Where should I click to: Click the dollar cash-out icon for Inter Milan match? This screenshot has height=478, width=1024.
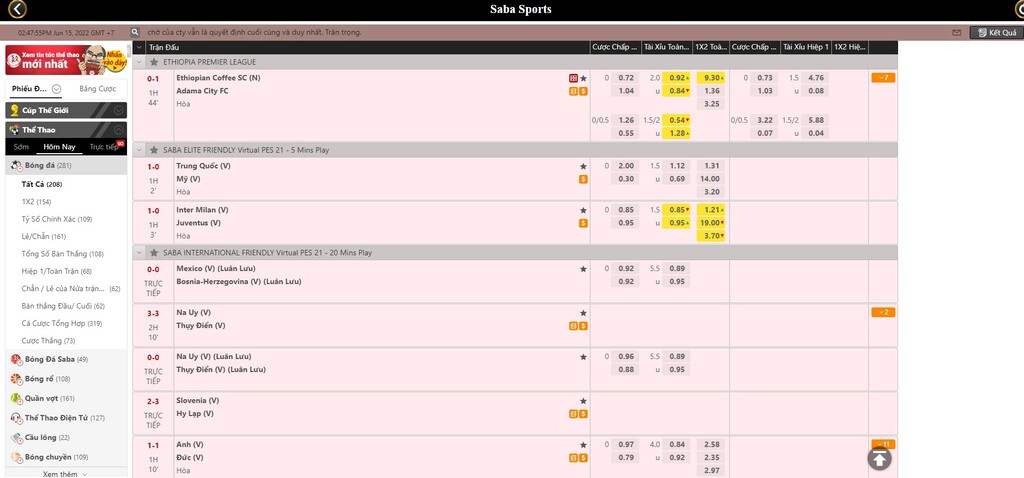[583, 223]
